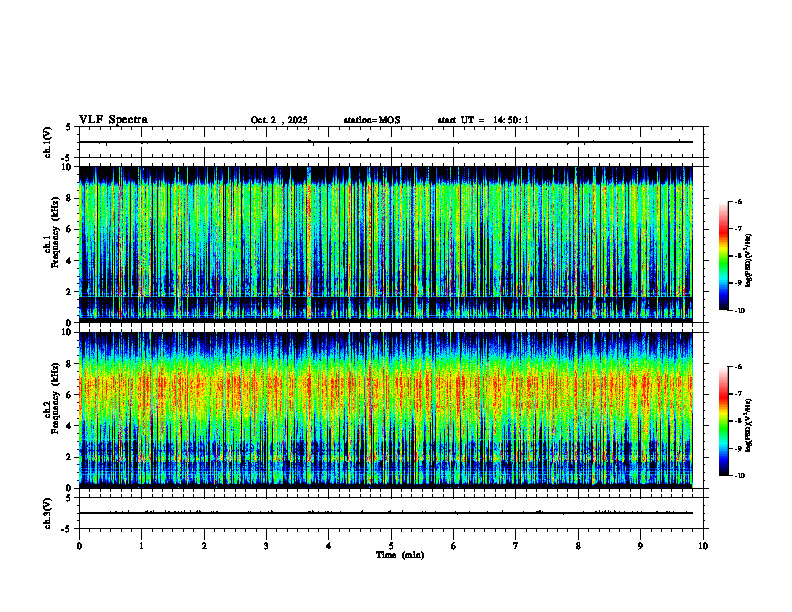Select the "8" kHz tick on ch.1 frequency axis

click(70, 198)
